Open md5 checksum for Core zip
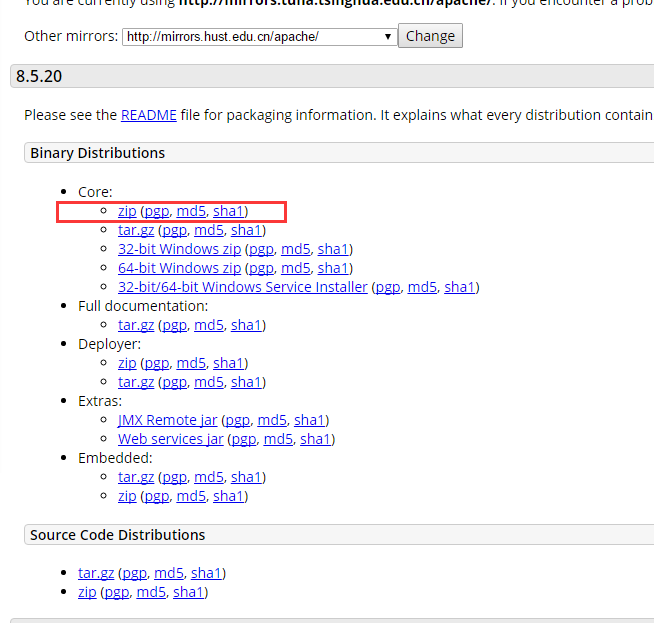The width and height of the screenshot is (655, 624). pos(191,211)
